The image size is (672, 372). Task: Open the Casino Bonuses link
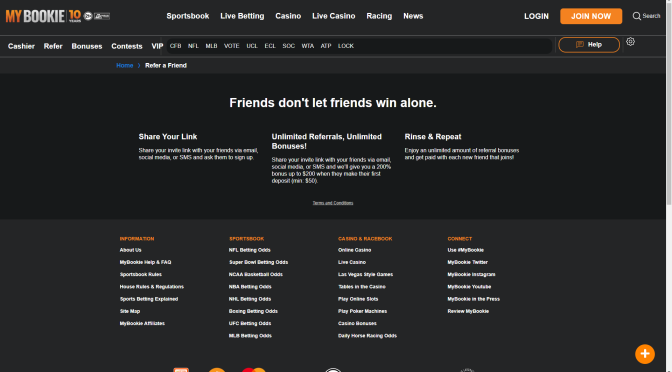(357, 324)
